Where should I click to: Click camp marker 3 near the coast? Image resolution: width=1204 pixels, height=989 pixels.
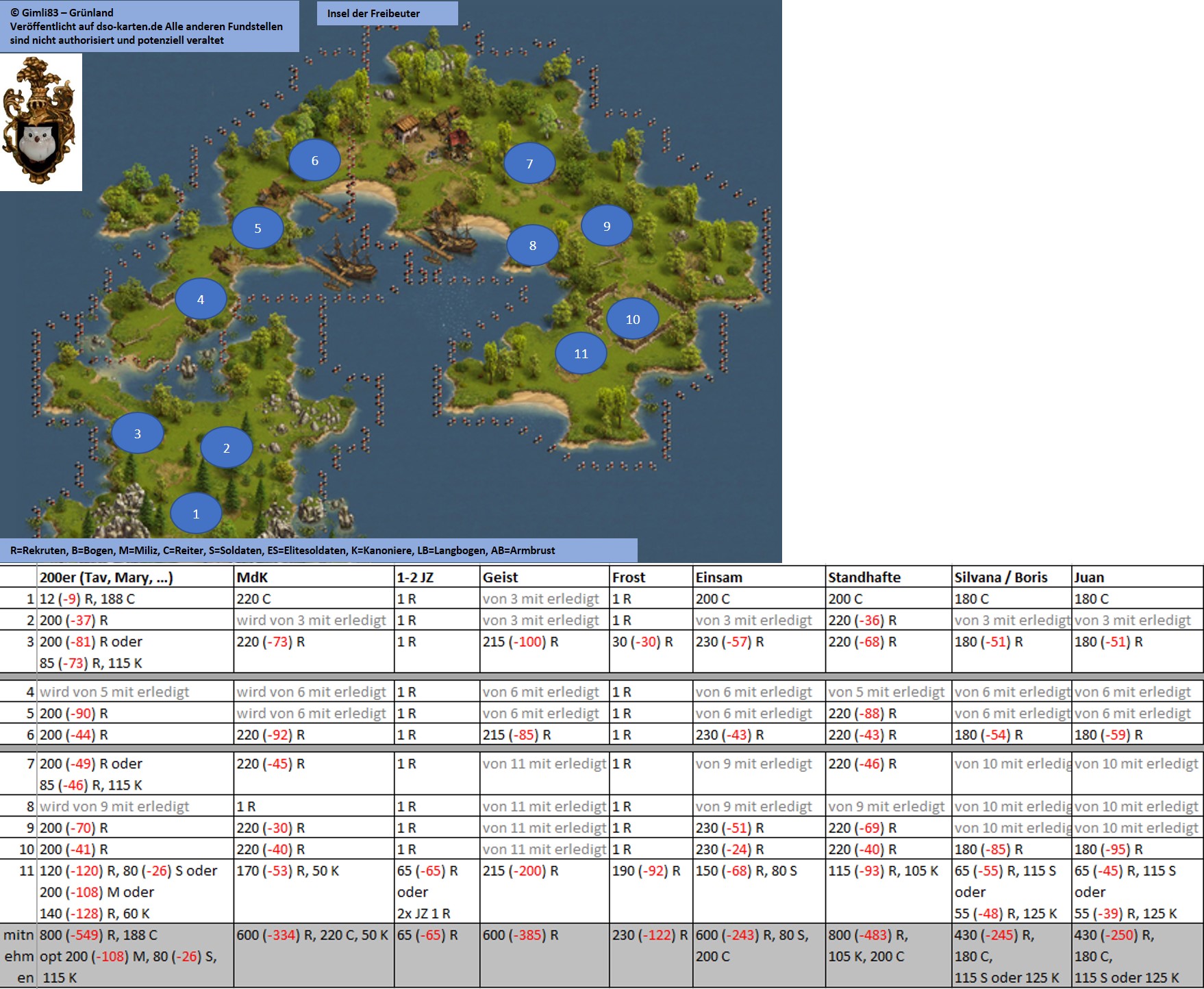[138, 434]
